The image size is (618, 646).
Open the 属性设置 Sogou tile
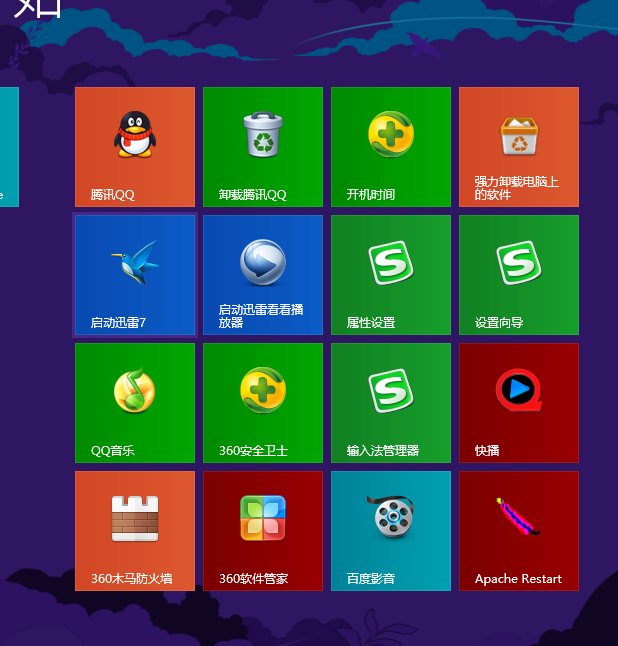[390, 274]
